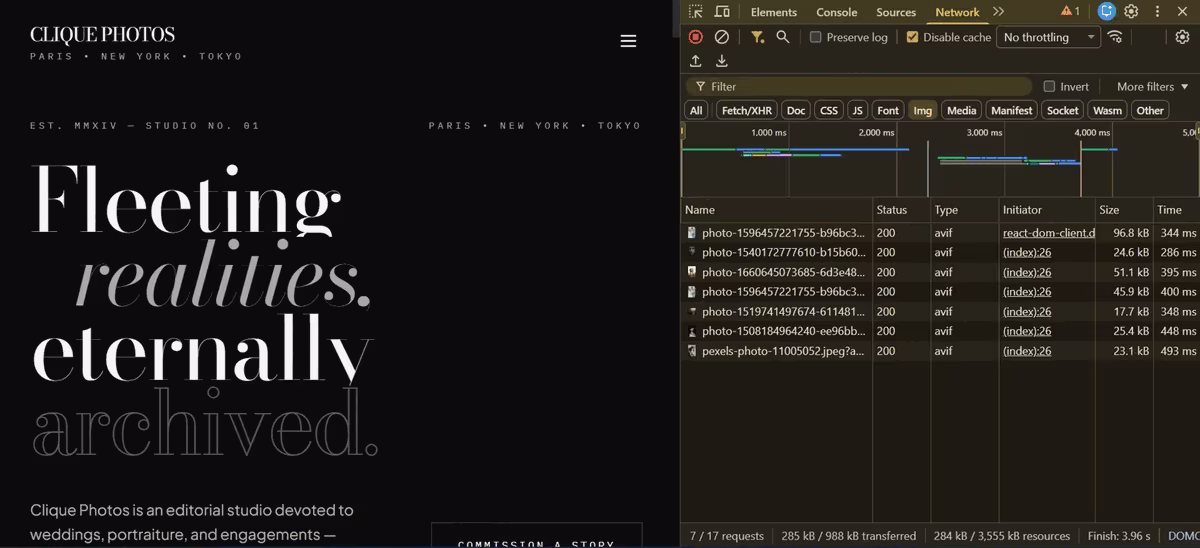The width and height of the screenshot is (1200, 548).
Task: Enable the Preserve log checkbox
Action: 815,37
